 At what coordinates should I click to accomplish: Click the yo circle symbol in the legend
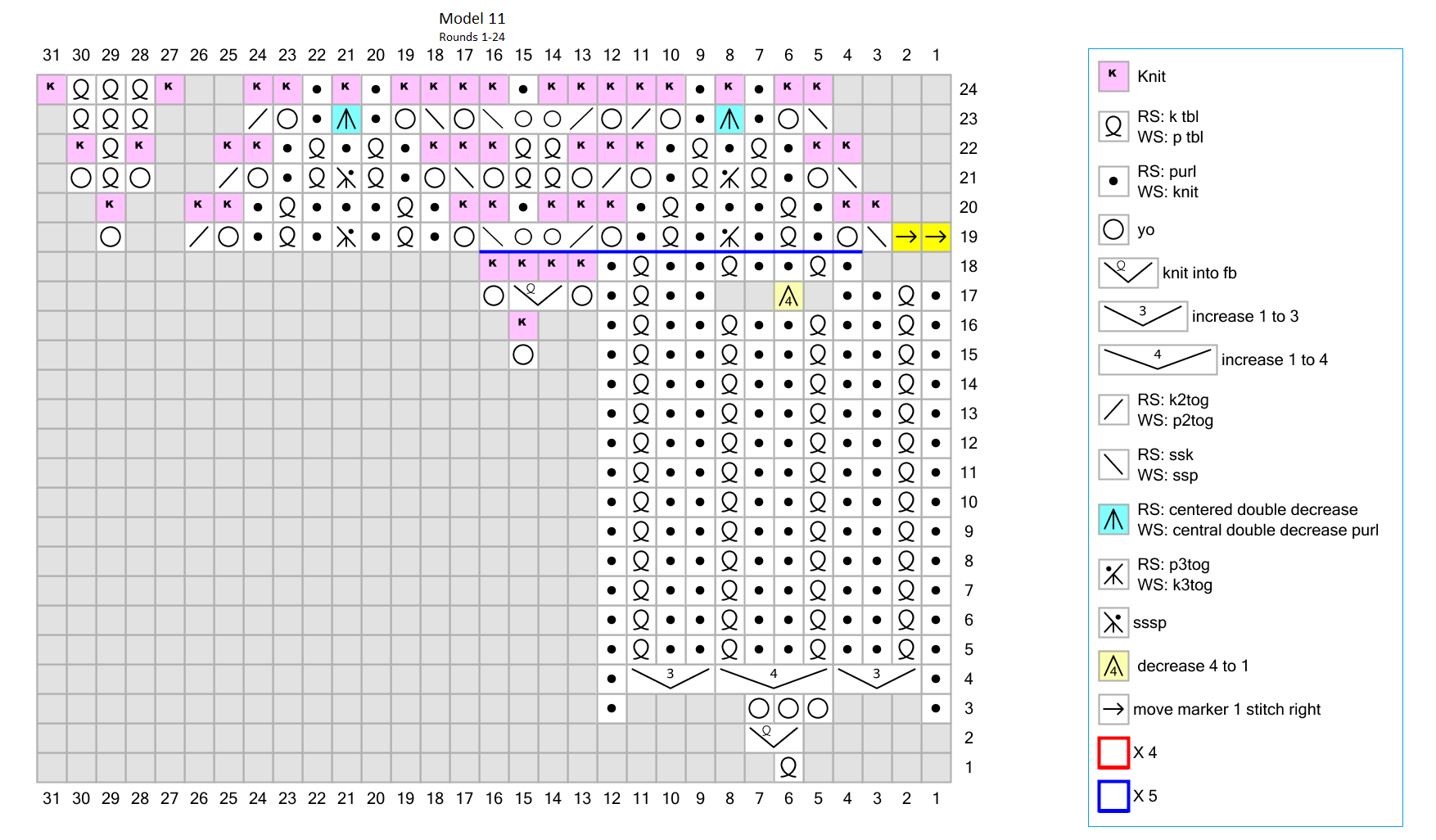pos(1113,230)
